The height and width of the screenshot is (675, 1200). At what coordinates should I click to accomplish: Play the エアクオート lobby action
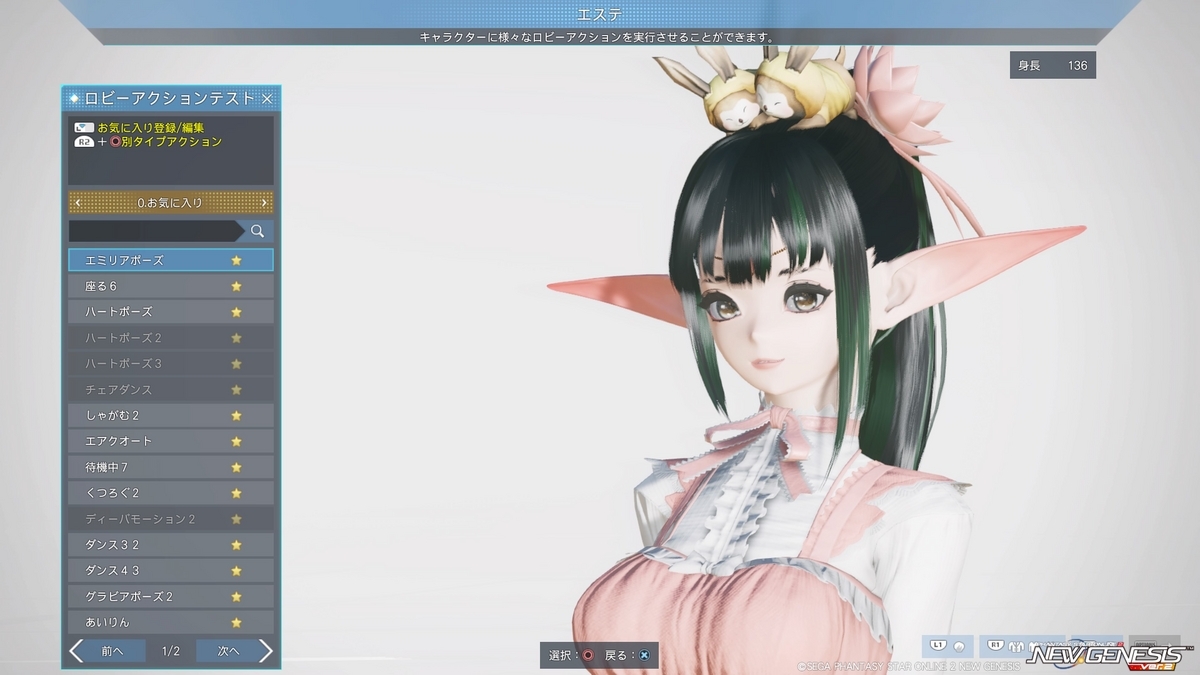pos(171,441)
